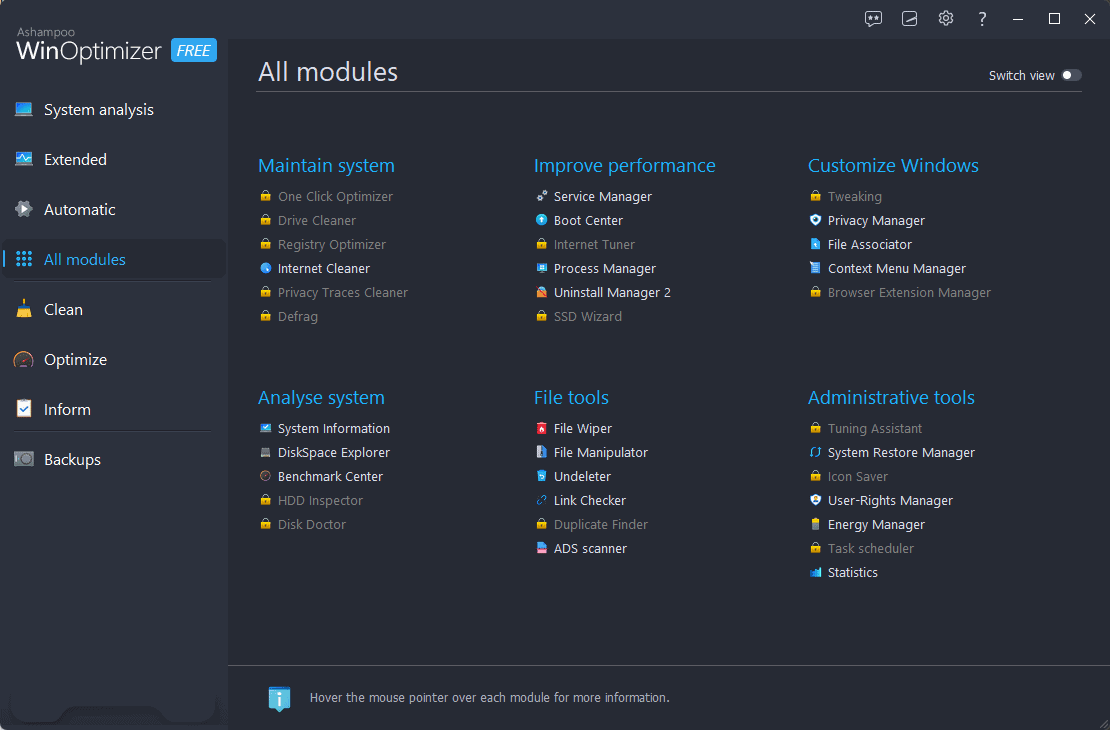The height and width of the screenshot is (730, 1110).
Task: Click the Customize Windows heading
Action: (x=893, y=165)
